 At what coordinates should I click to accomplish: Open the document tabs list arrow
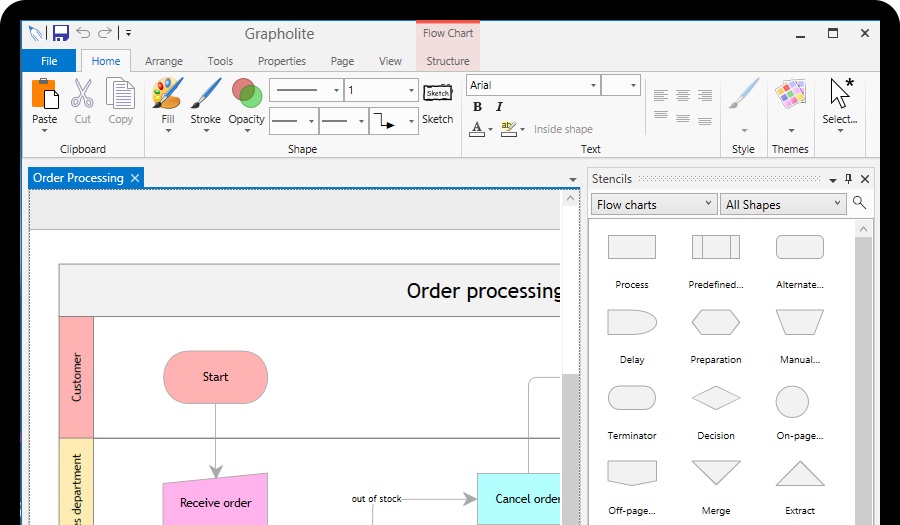572,180
